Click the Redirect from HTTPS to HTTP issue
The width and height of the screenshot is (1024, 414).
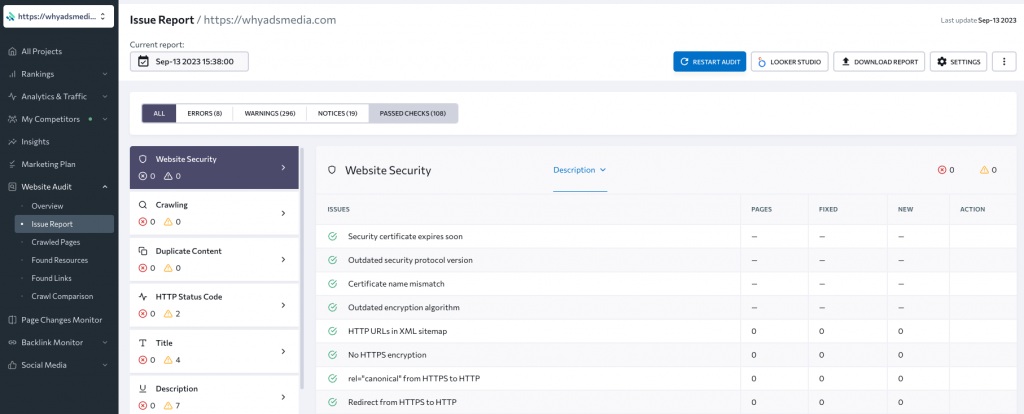tap(402, 402)
